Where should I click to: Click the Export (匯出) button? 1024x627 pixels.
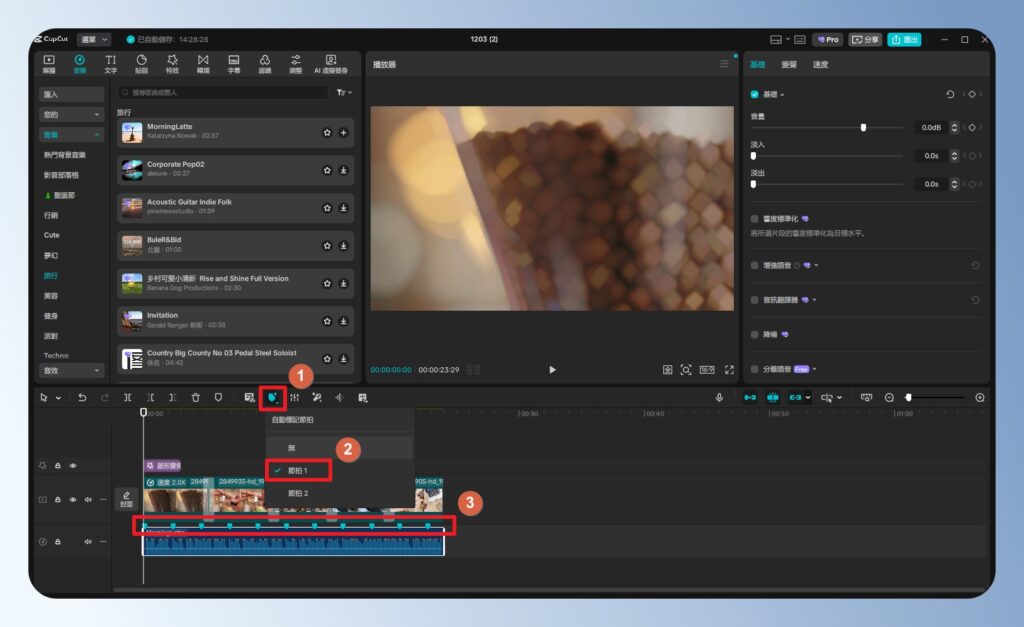(904, 40)
